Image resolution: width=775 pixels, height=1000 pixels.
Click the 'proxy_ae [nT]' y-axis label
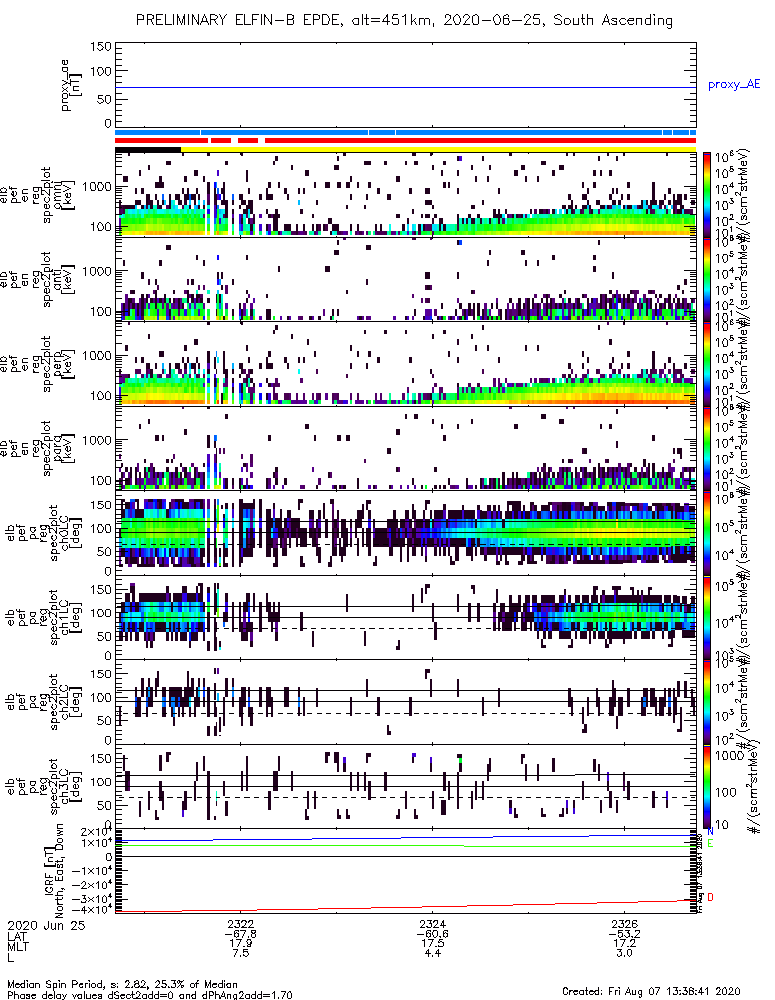[x=71, y=85]
